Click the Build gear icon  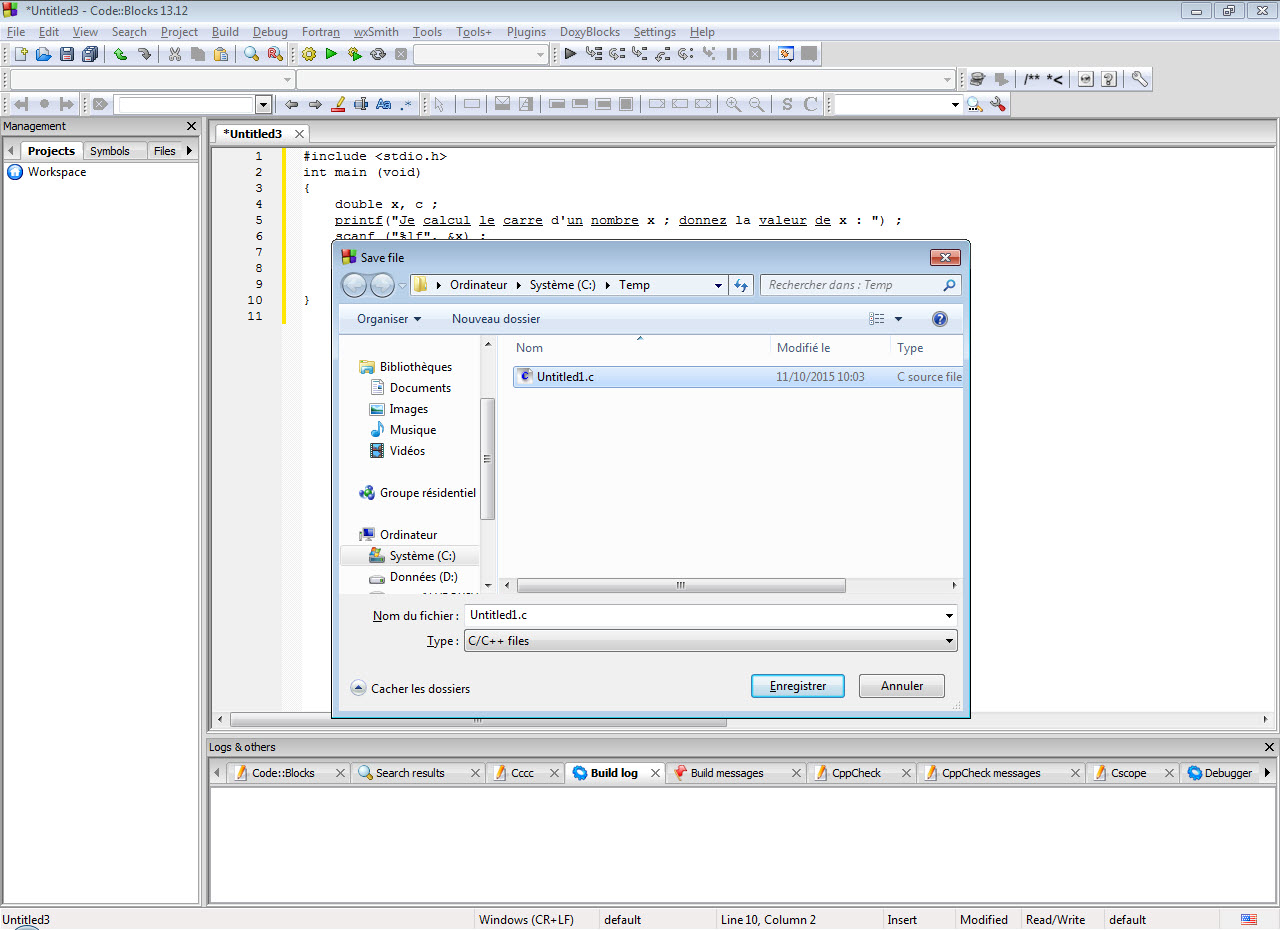pos(308,54)
